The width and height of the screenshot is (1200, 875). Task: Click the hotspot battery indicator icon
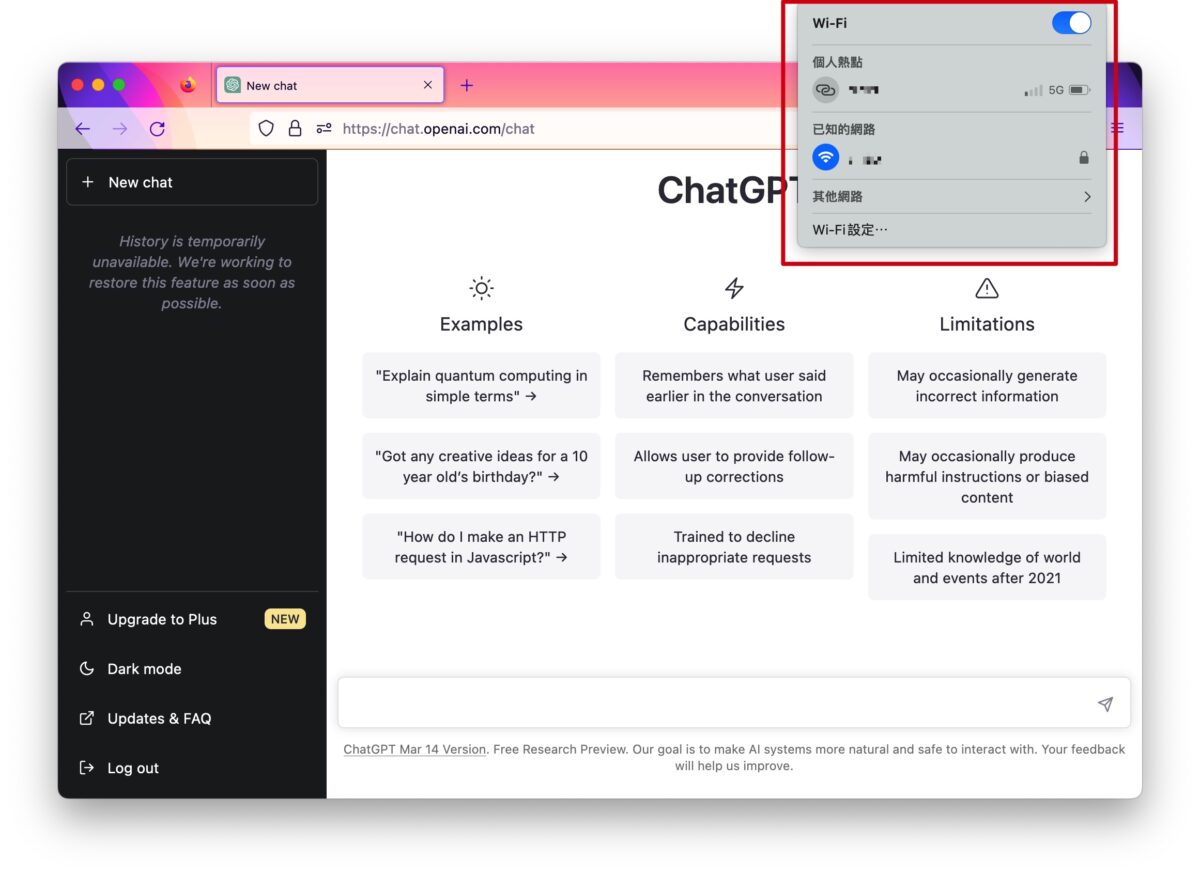click(1079, 90)
